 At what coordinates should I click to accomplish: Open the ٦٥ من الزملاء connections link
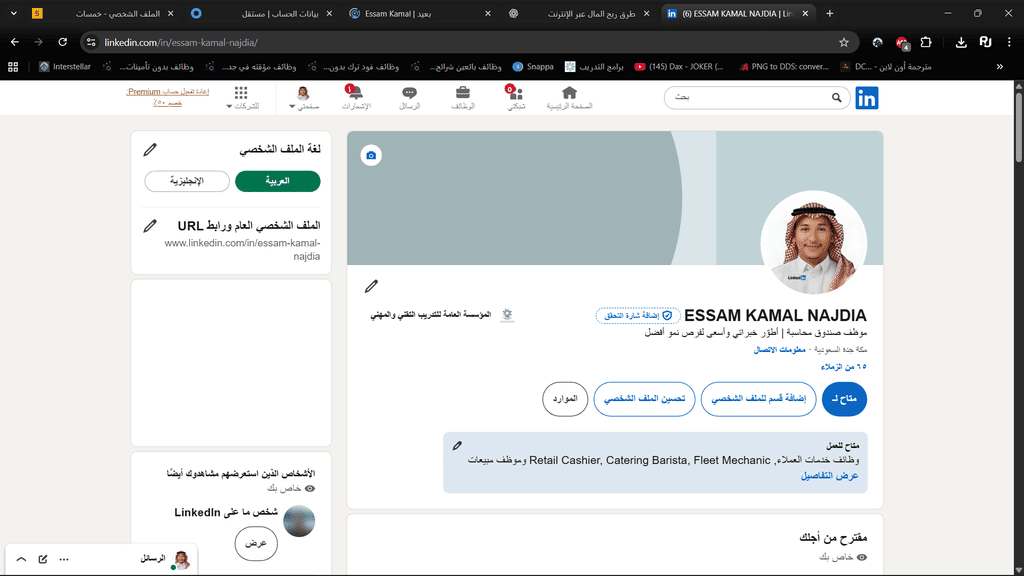click(843, 366)
